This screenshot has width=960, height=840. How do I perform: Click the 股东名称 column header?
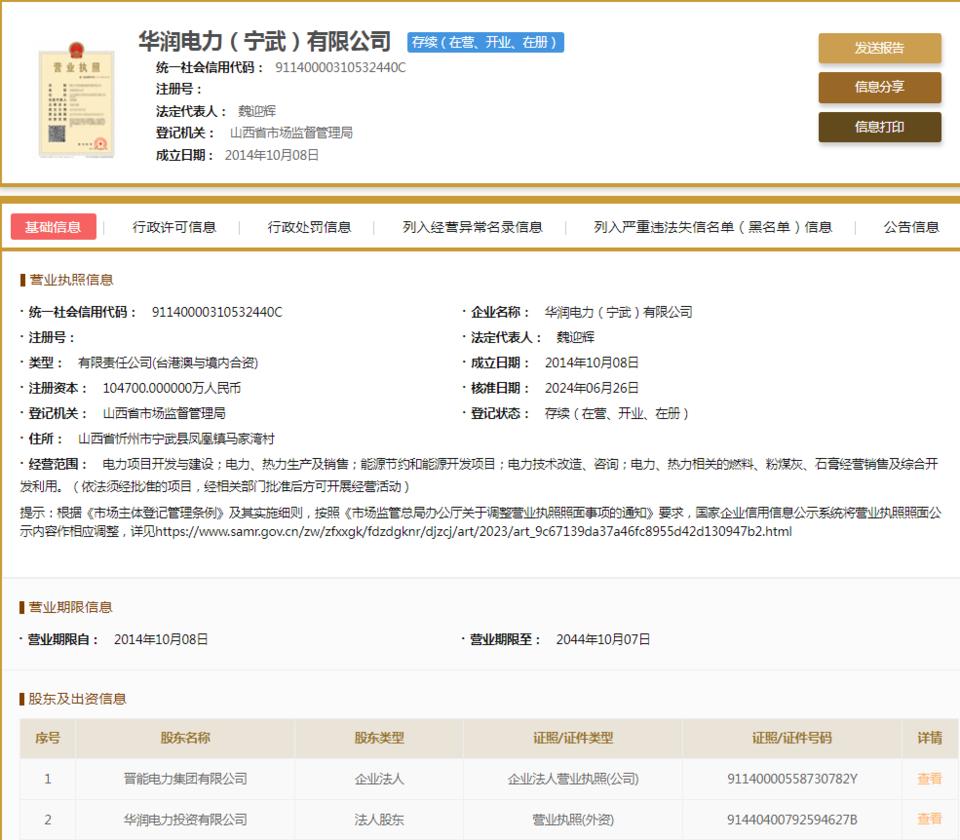[x=183, y=738]
